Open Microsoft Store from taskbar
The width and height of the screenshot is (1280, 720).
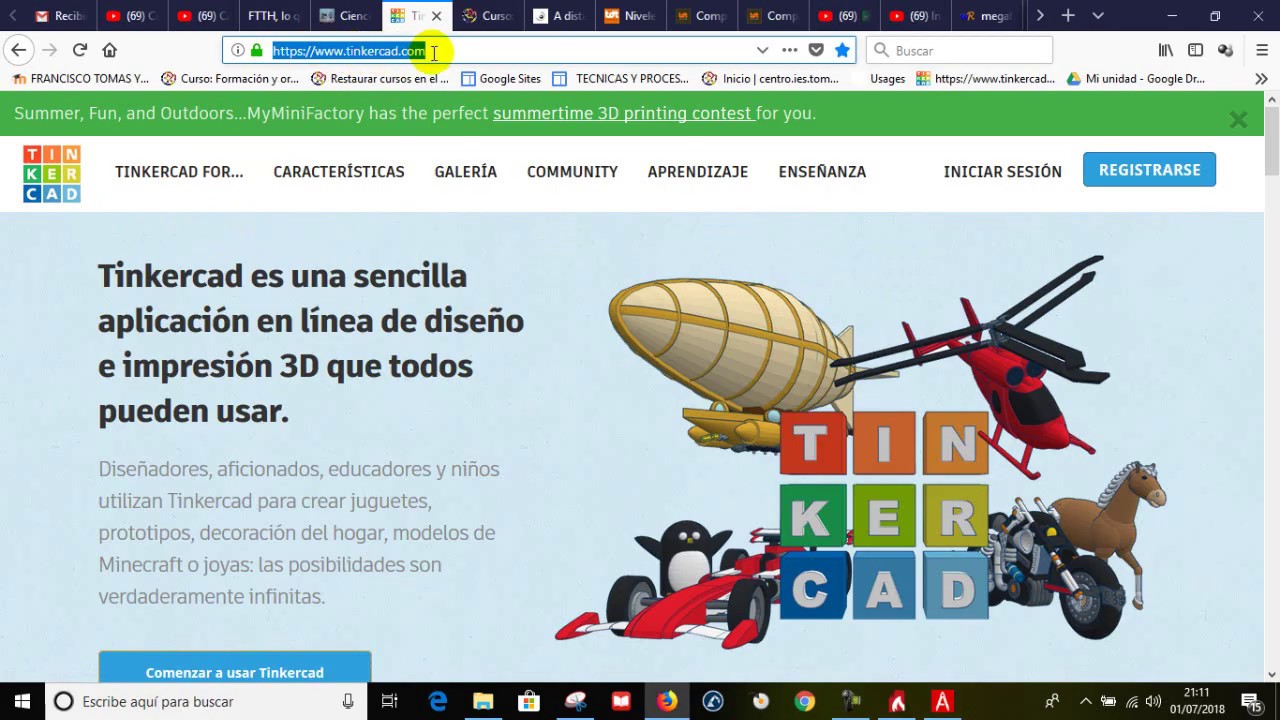coord(529,701)
